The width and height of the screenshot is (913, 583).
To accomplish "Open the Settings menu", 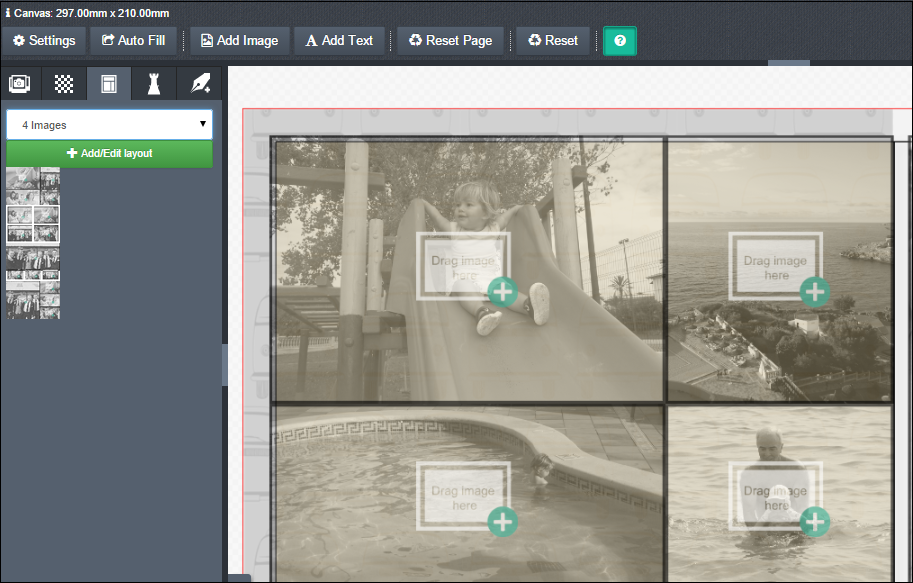I will (x=44, y=41).
